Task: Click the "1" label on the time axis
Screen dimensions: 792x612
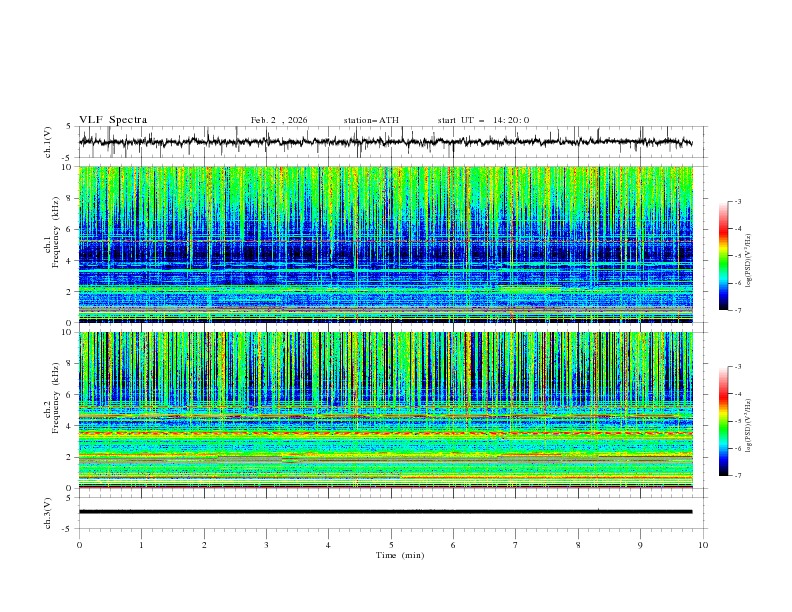Action: (141, 545)
